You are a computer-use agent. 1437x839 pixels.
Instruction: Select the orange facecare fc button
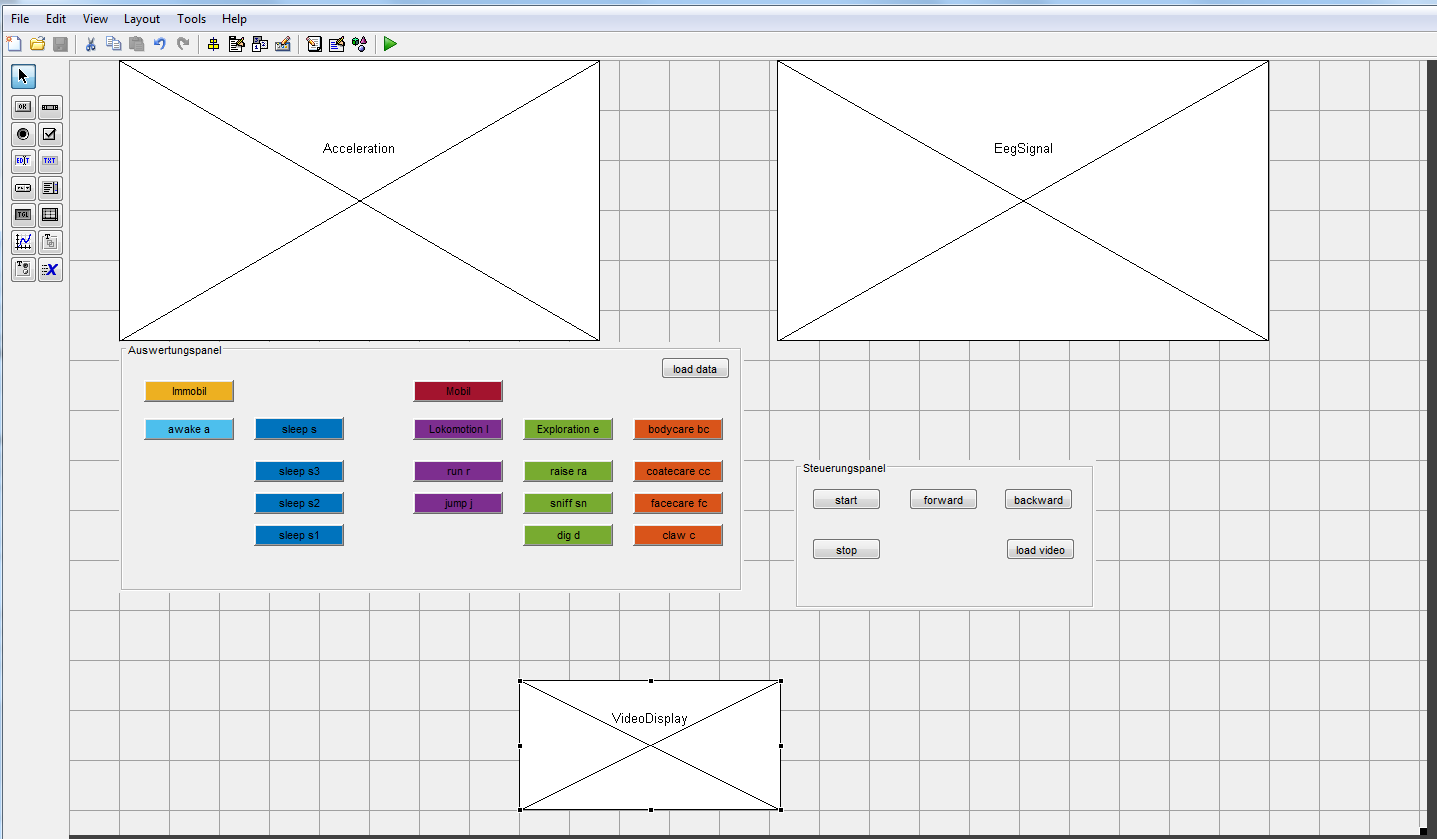coord(678,503)
